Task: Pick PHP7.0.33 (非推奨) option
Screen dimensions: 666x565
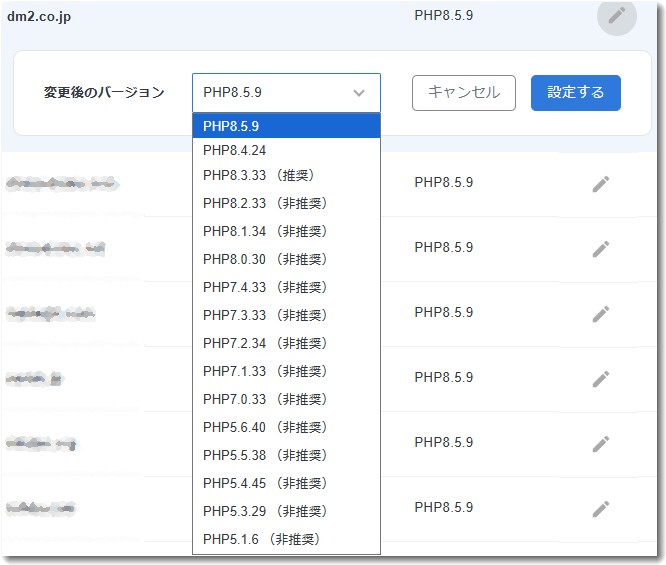Action: [x=286, y=399]
